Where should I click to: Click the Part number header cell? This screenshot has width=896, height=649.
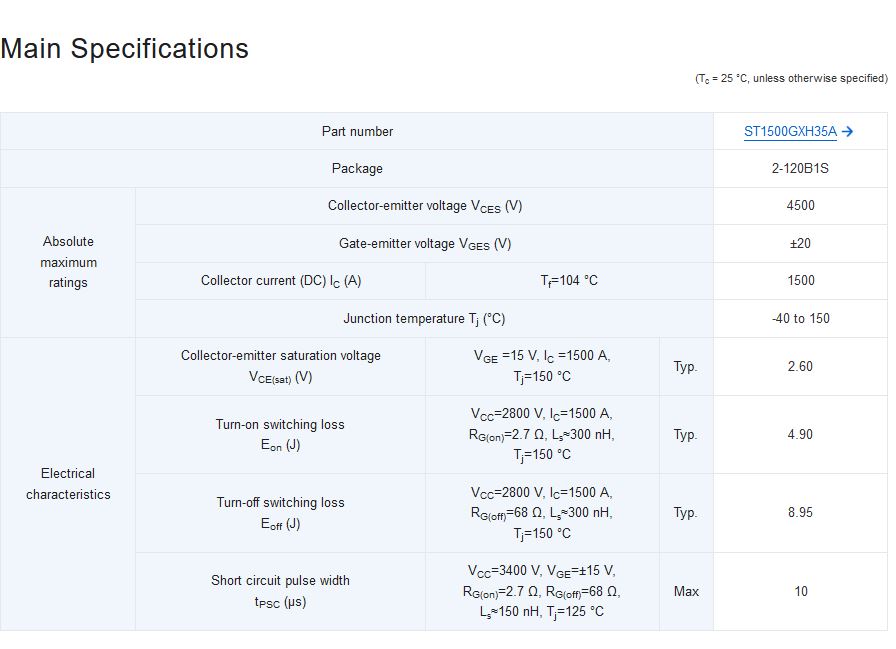(x=357, y=131)
